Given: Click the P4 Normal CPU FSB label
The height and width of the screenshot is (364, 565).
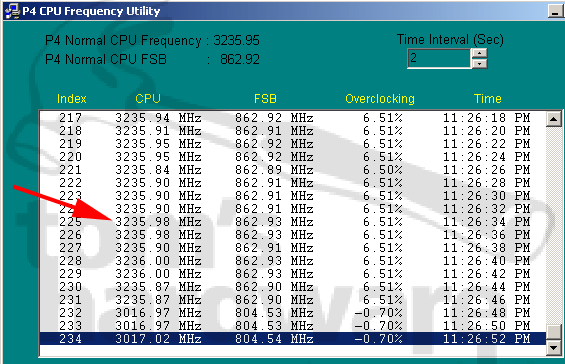Looking at the screenshot, I should point(106,59).
